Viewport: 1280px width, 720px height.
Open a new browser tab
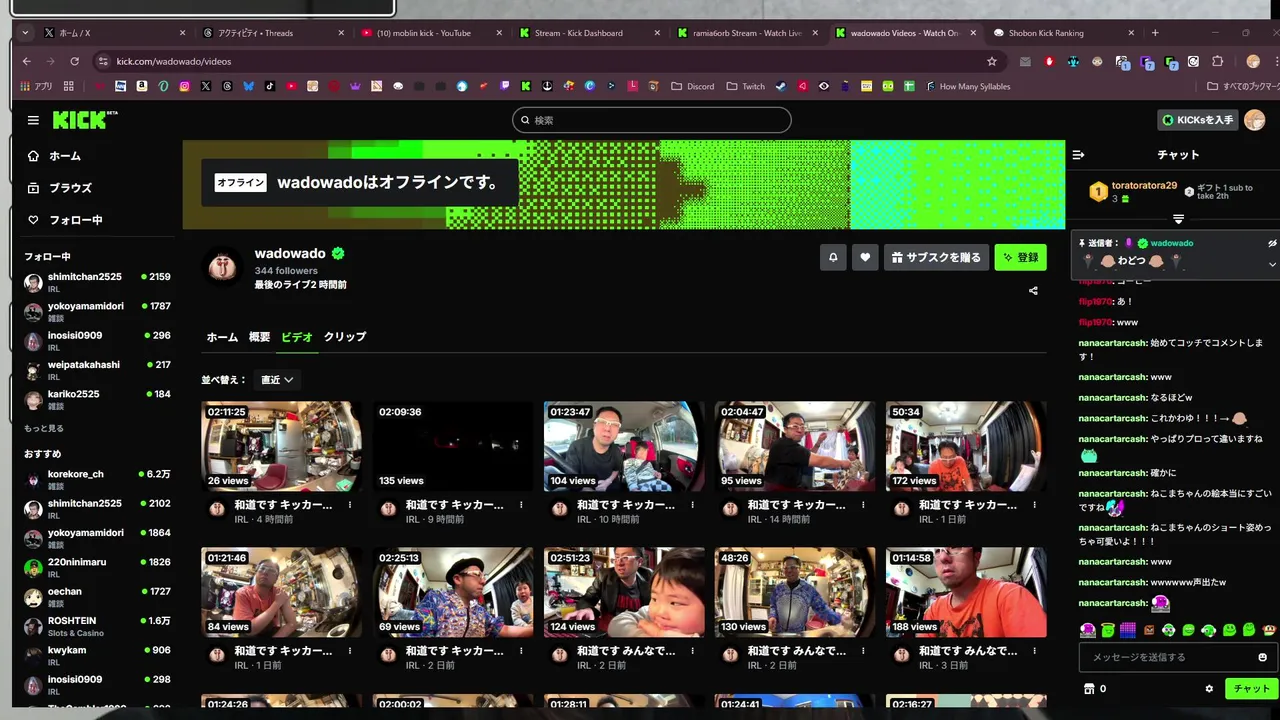[1155, 33]
